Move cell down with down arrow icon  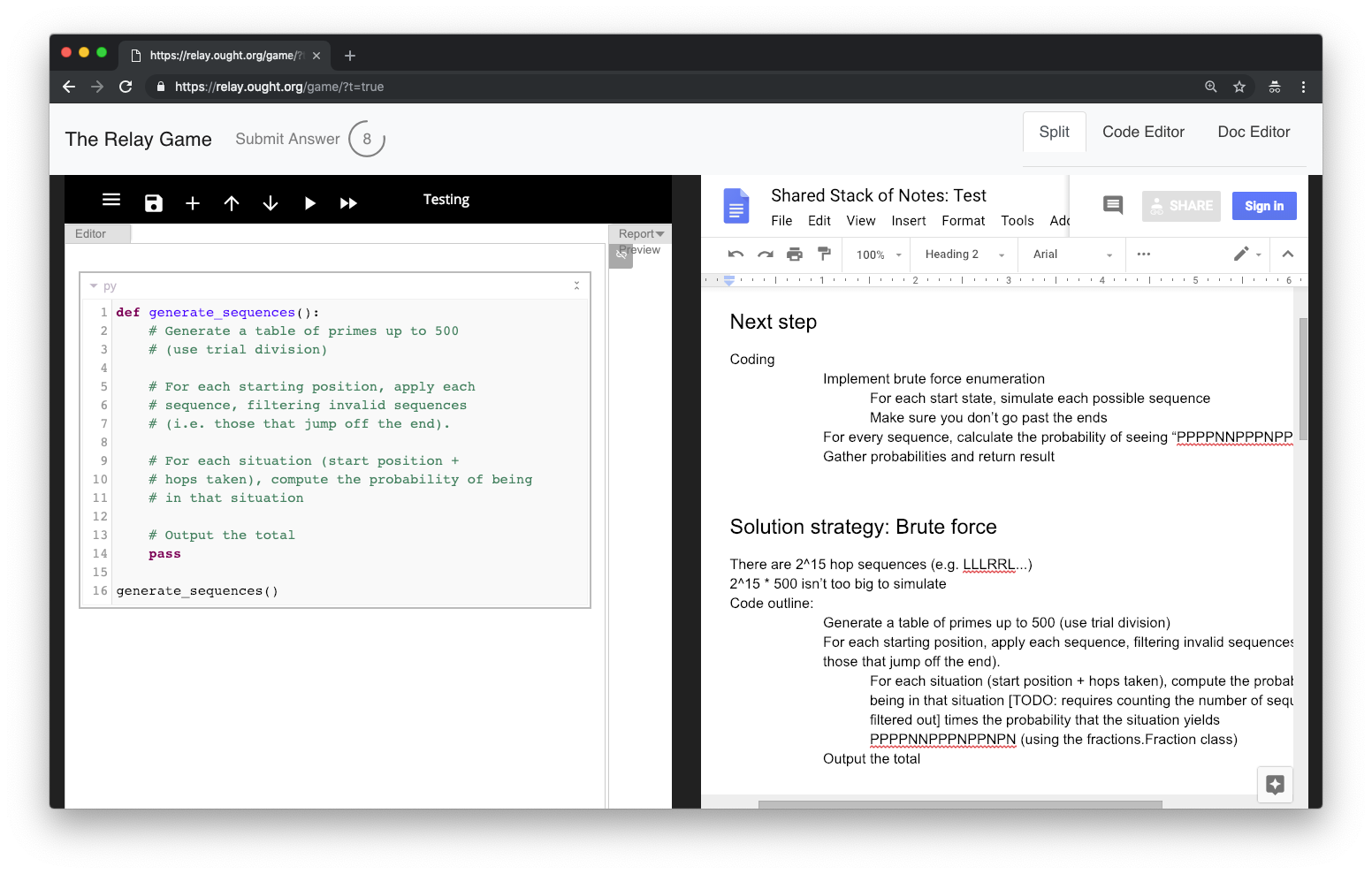click(x=271, y=203)
